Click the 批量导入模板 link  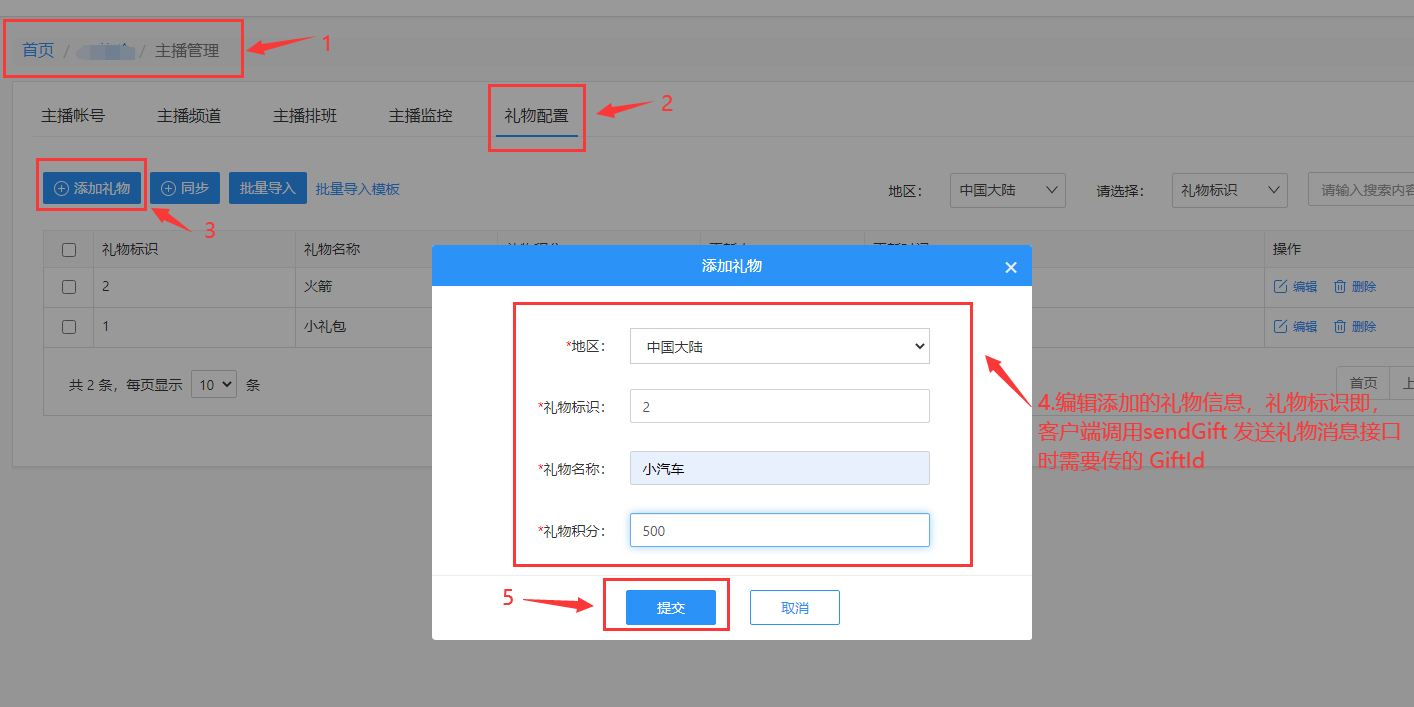(x=358, y=188)
